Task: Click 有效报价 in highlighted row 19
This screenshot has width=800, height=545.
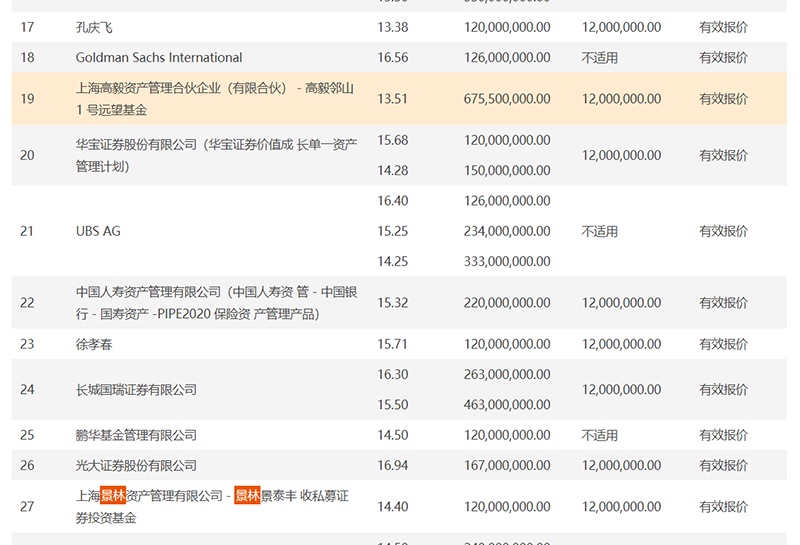Action: tap(723, 98)
